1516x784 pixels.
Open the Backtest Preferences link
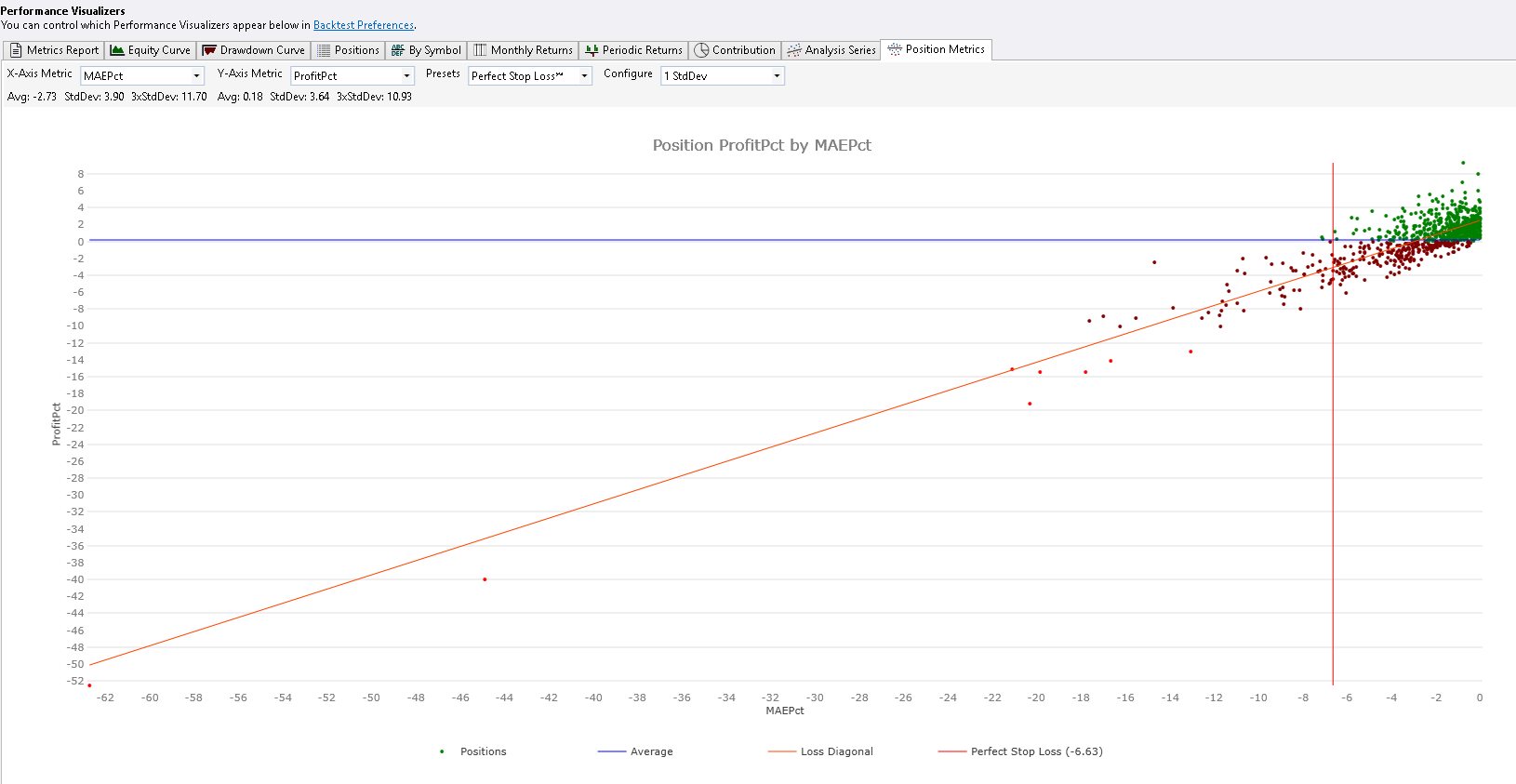coord(363,25)
